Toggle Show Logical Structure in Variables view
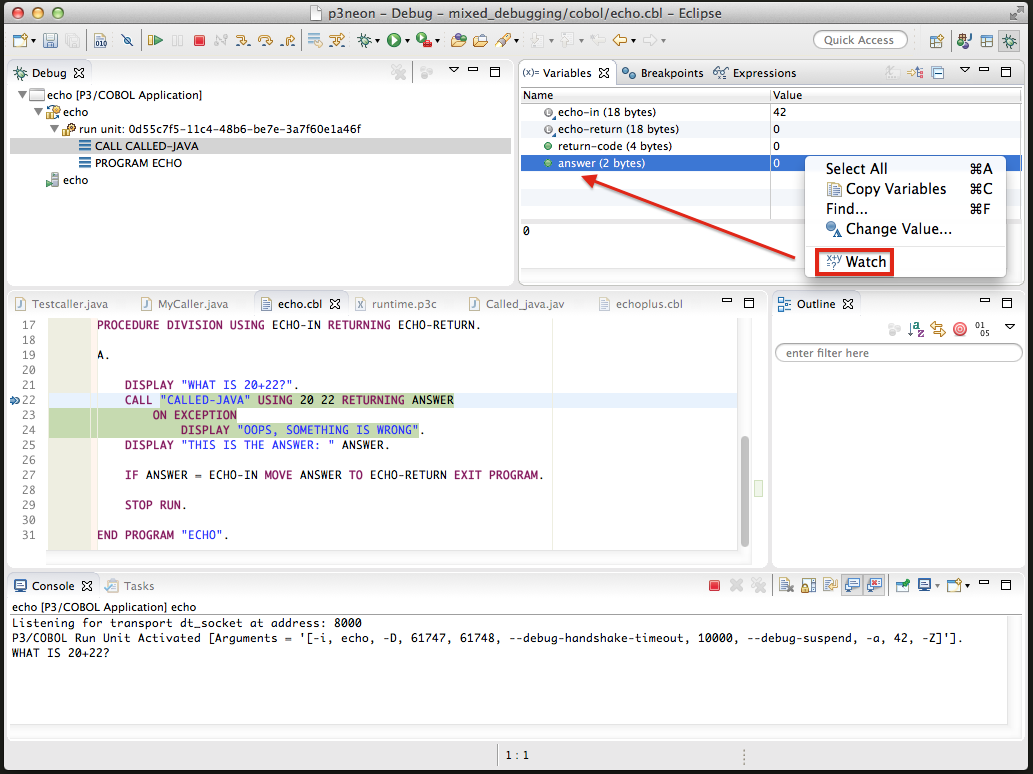1033x774 pixels. (915, 72)
